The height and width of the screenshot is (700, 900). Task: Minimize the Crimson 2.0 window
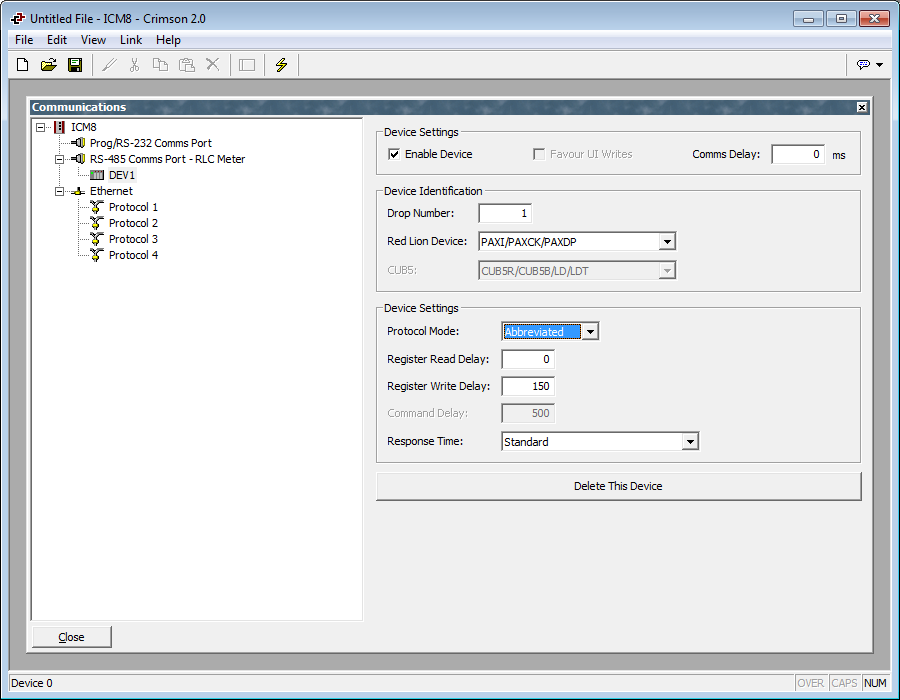[x=808, y=19]
